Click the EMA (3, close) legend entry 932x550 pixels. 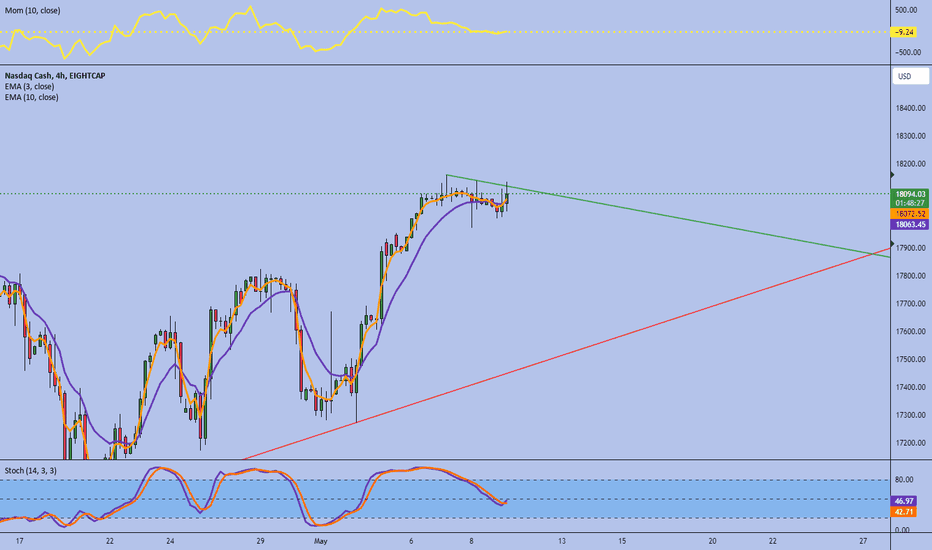(29, 86)
